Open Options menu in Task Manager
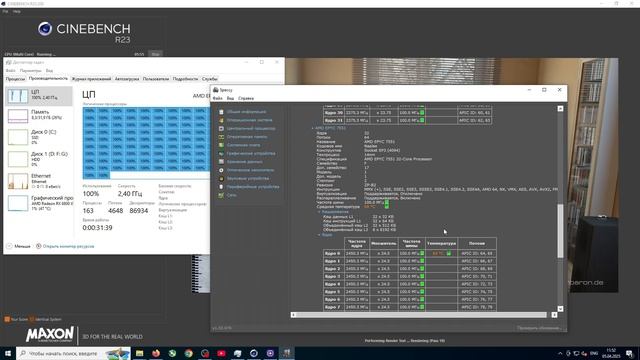The width and height of the screenshot is (640, 360). (x=30, y=71)
